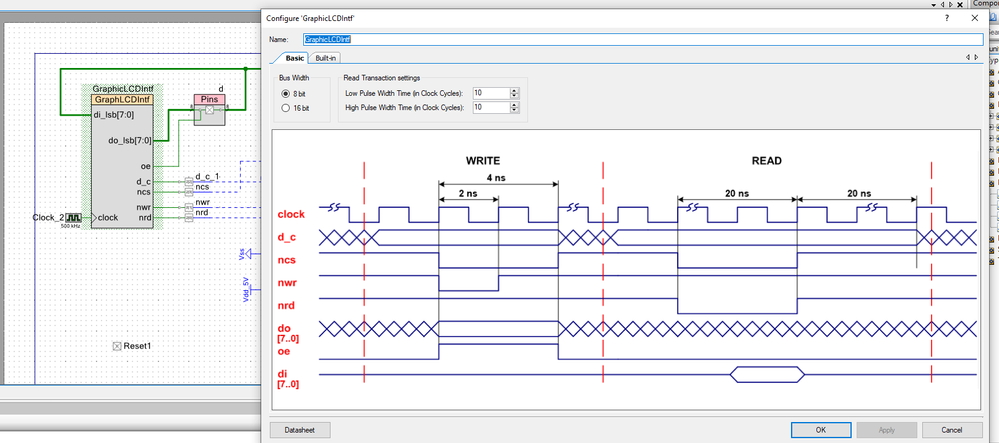Decrease Low Pulse Width Time value
Viewport: 999px width, 443px height.
click(x=515, y=96)
